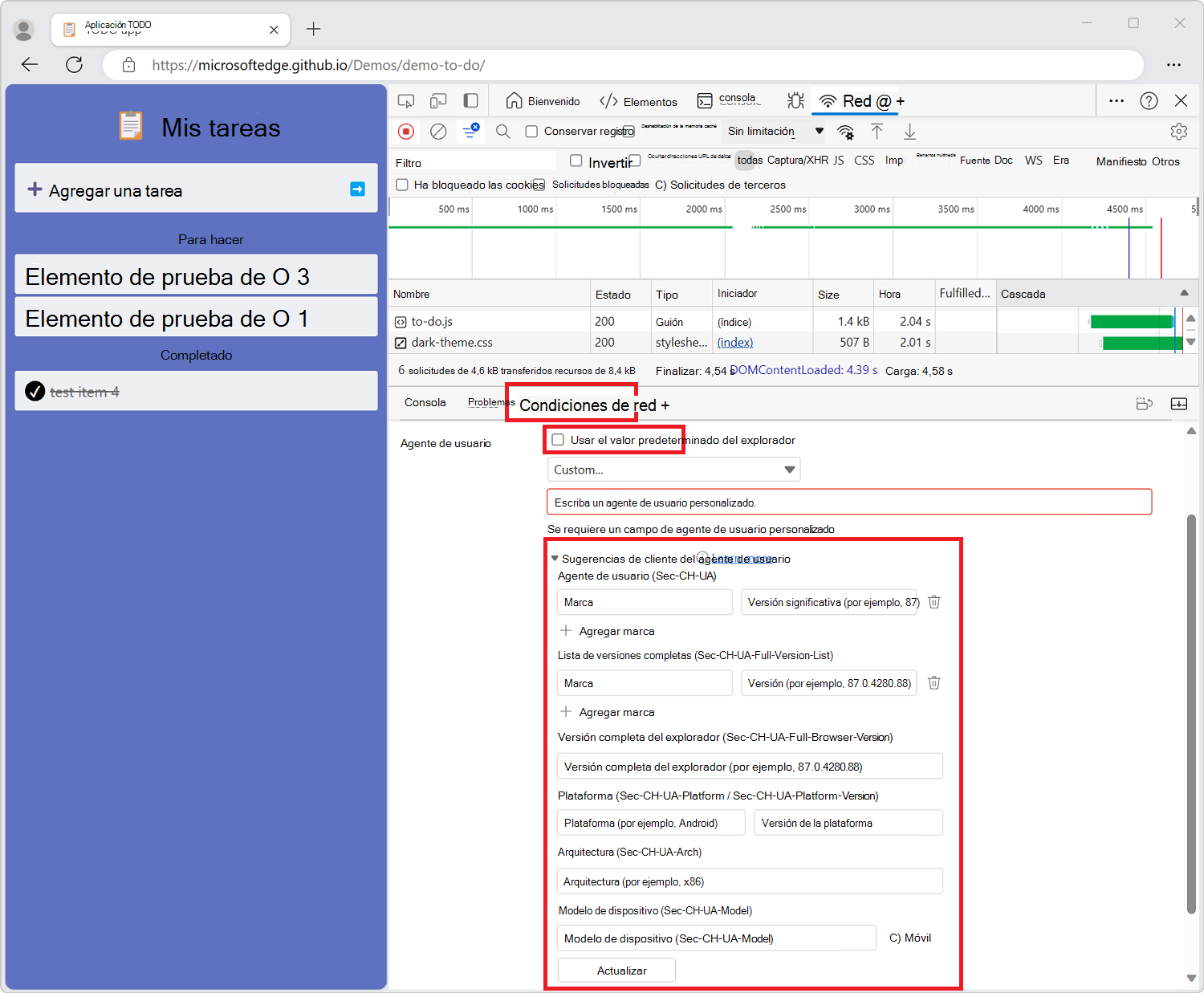Click the Agregar marca link
This screenshot has height=993, width=1204.
click(x=608, y=631)
